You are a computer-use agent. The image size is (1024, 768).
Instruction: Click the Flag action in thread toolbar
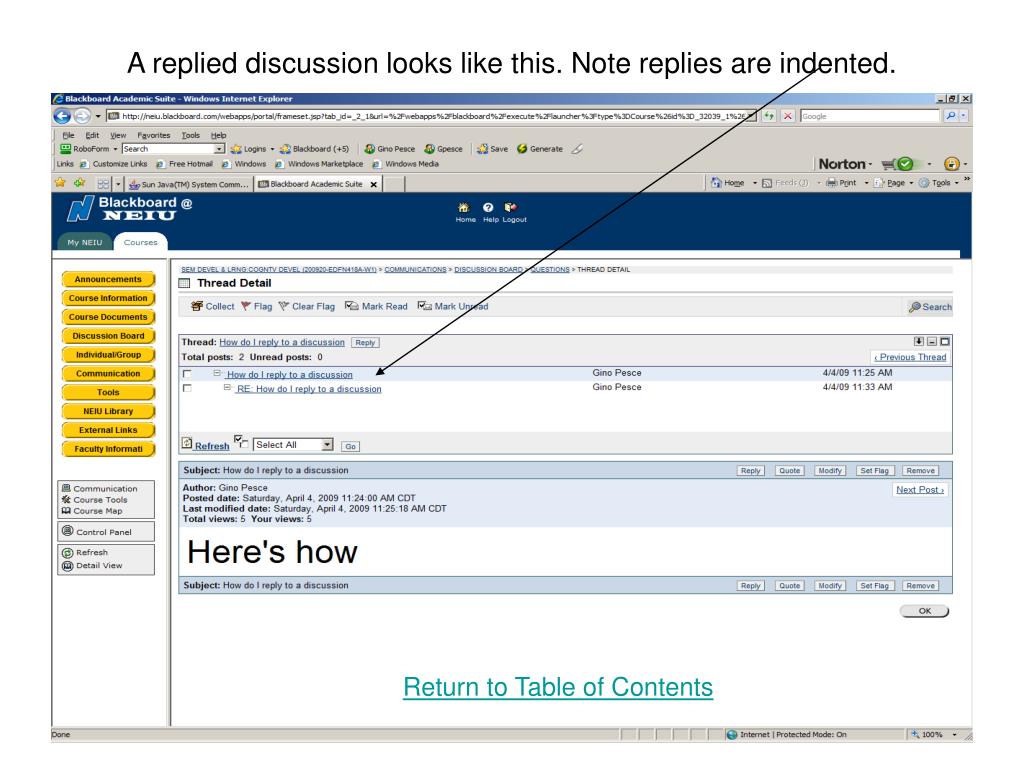(256, 306)
